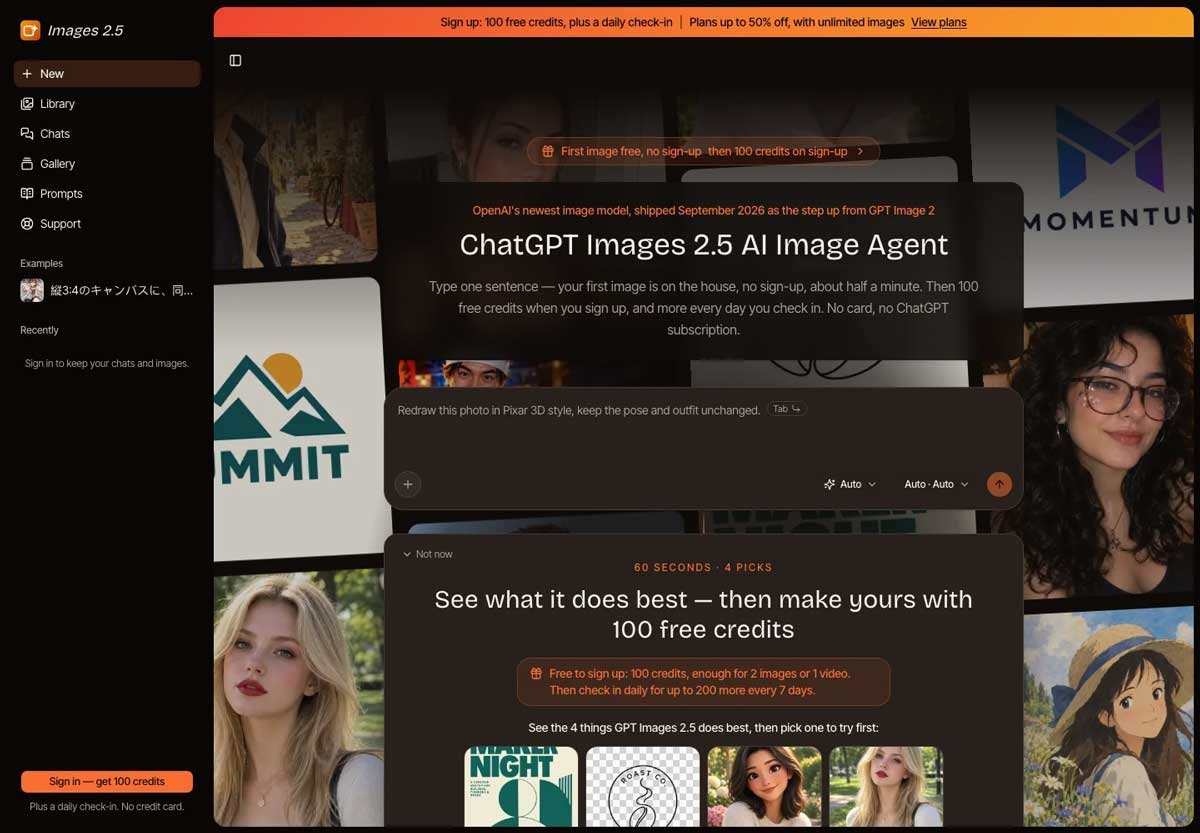Click the Recently section label
Screen dimensions: 1200x833
pos(39,330)
